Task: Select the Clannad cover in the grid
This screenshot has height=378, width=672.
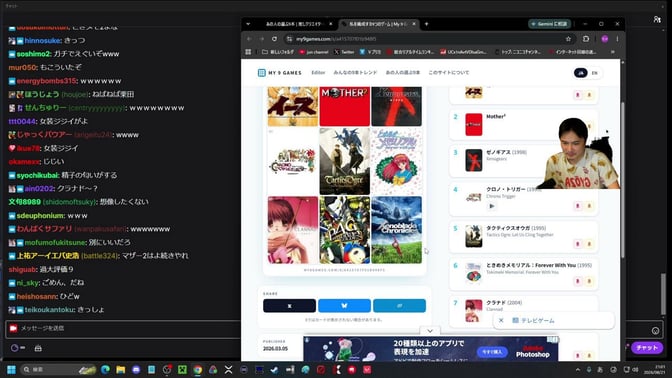Action: click(x=293, y=230)
